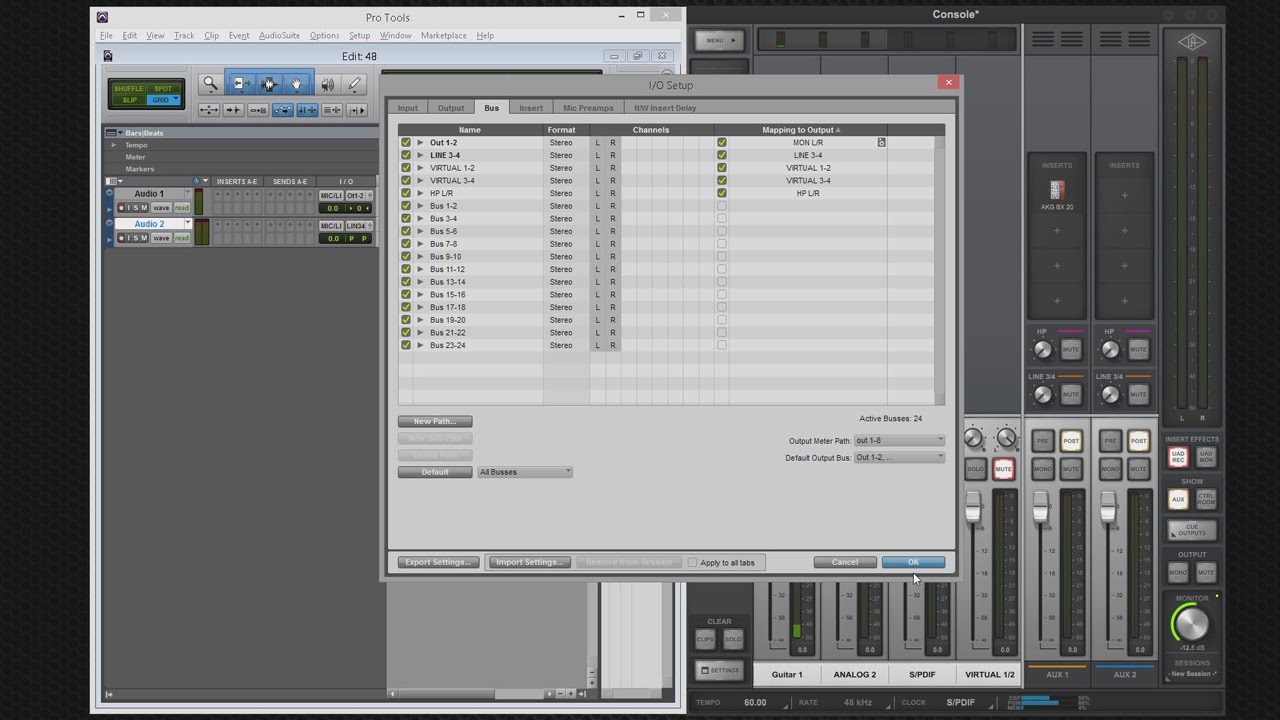The height and width of the screenshot is (720, 1280).
Task: Cancel the I/O Setup dialog
Action: click(x=845, y=562)
